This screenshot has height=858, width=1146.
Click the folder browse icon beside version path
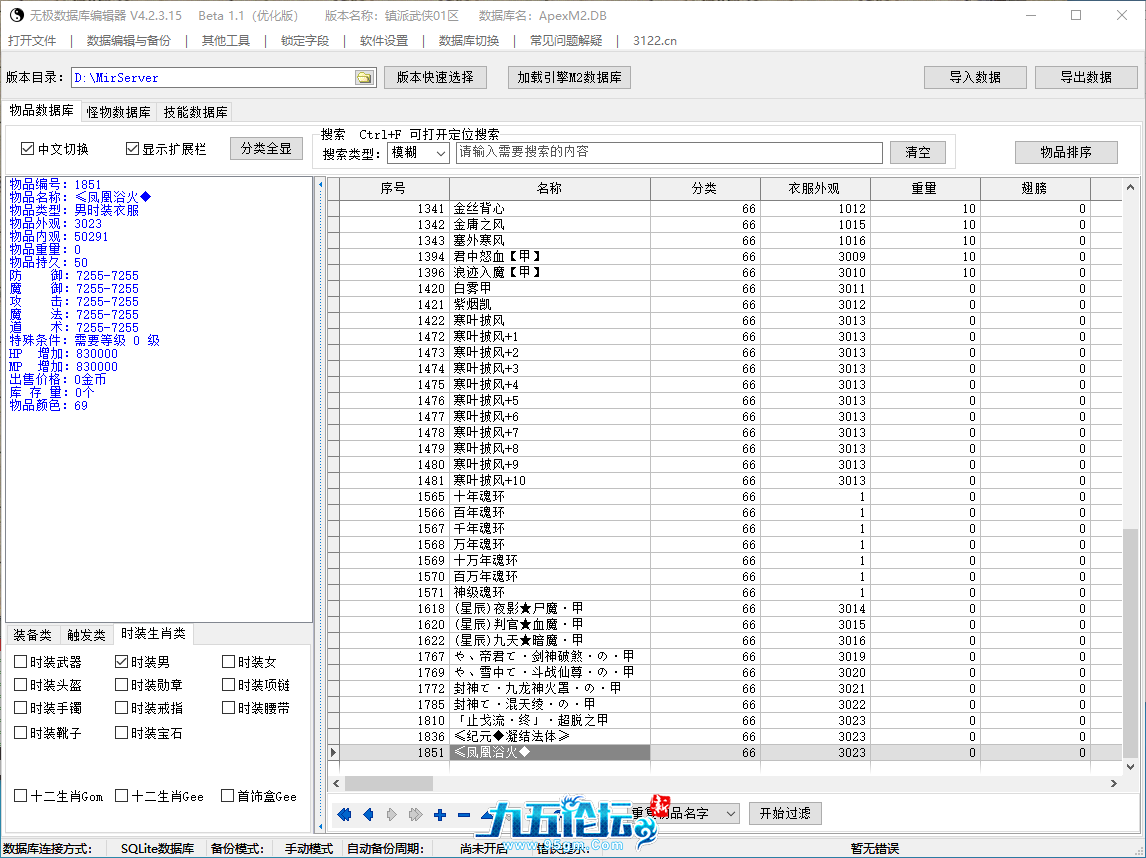click(364, 78)
